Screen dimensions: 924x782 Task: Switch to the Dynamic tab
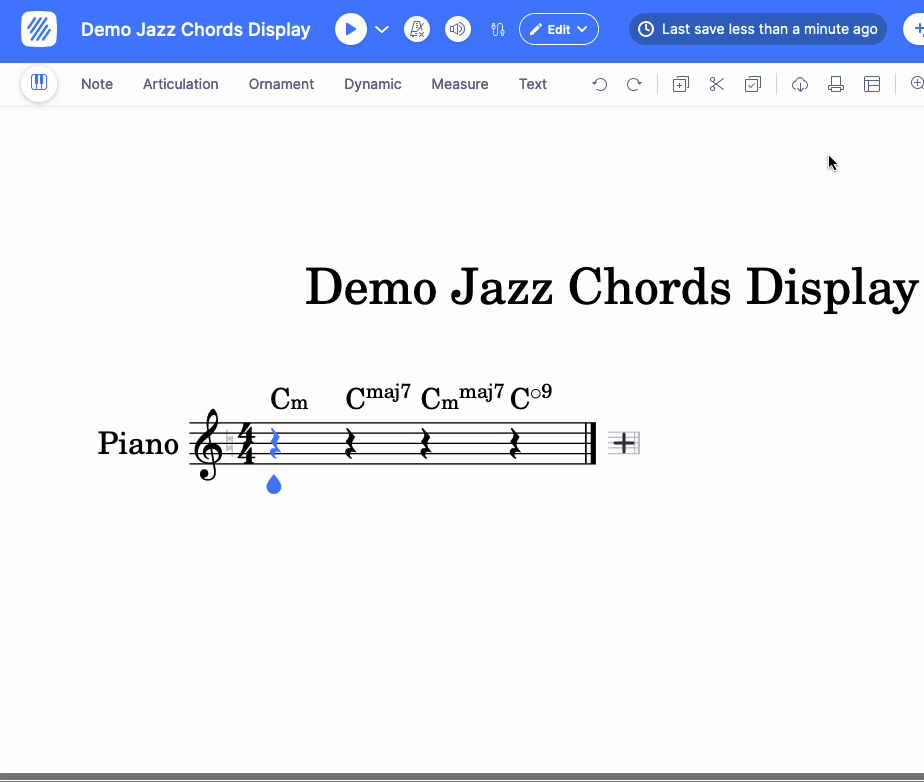coord(372,84)
